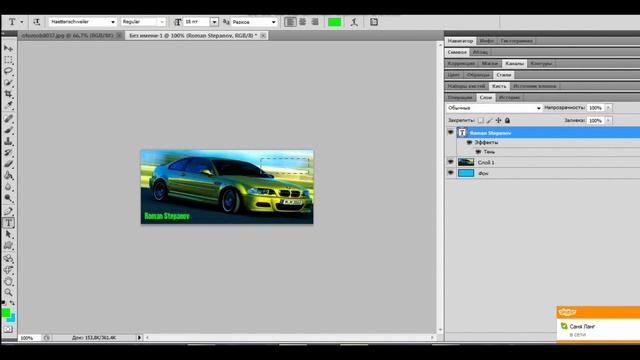Center text alignment in options bar
This screenshot has width=640, height=360.
coord(302,22)
